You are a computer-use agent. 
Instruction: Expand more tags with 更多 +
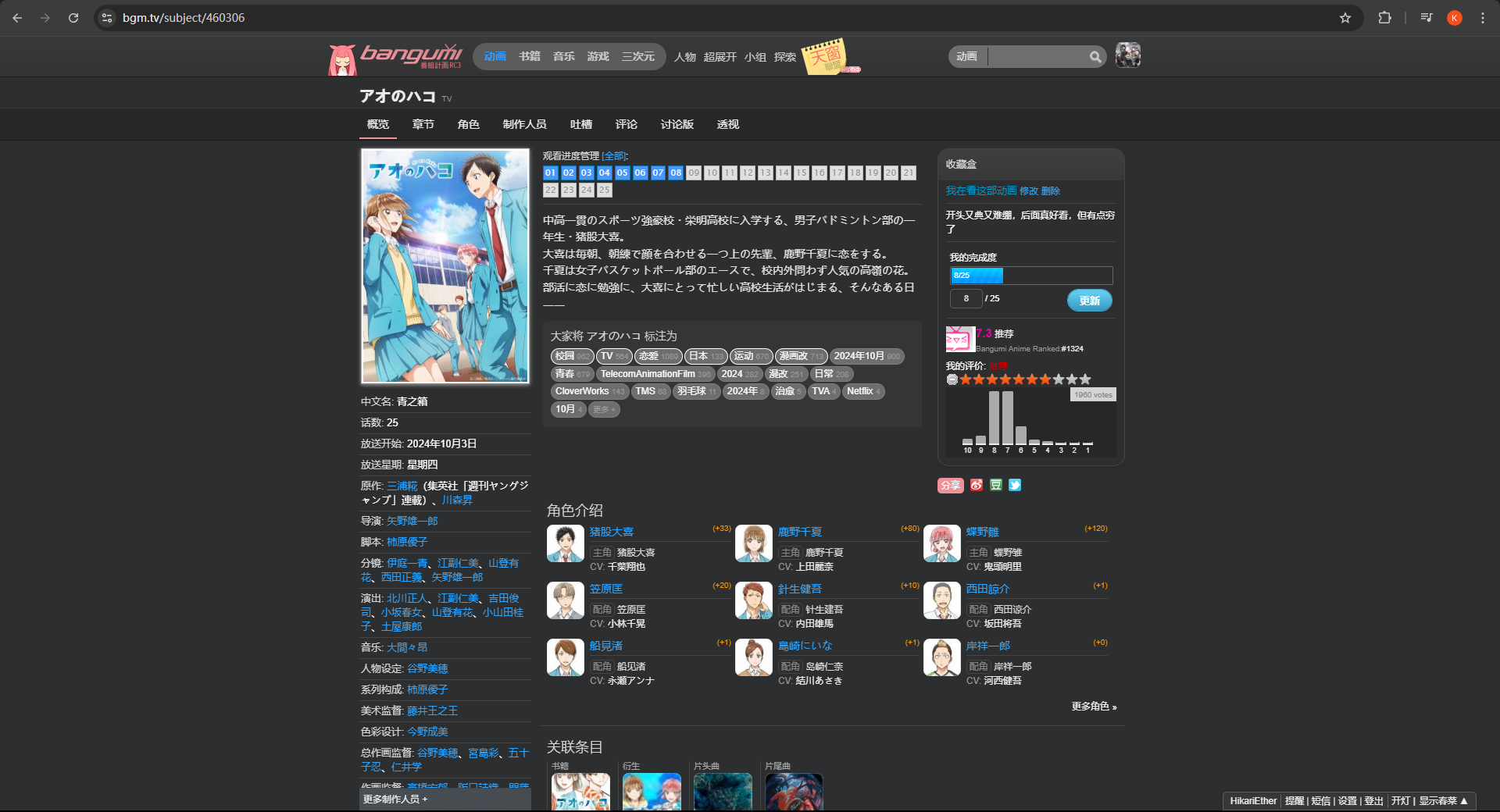click(604, 409)
